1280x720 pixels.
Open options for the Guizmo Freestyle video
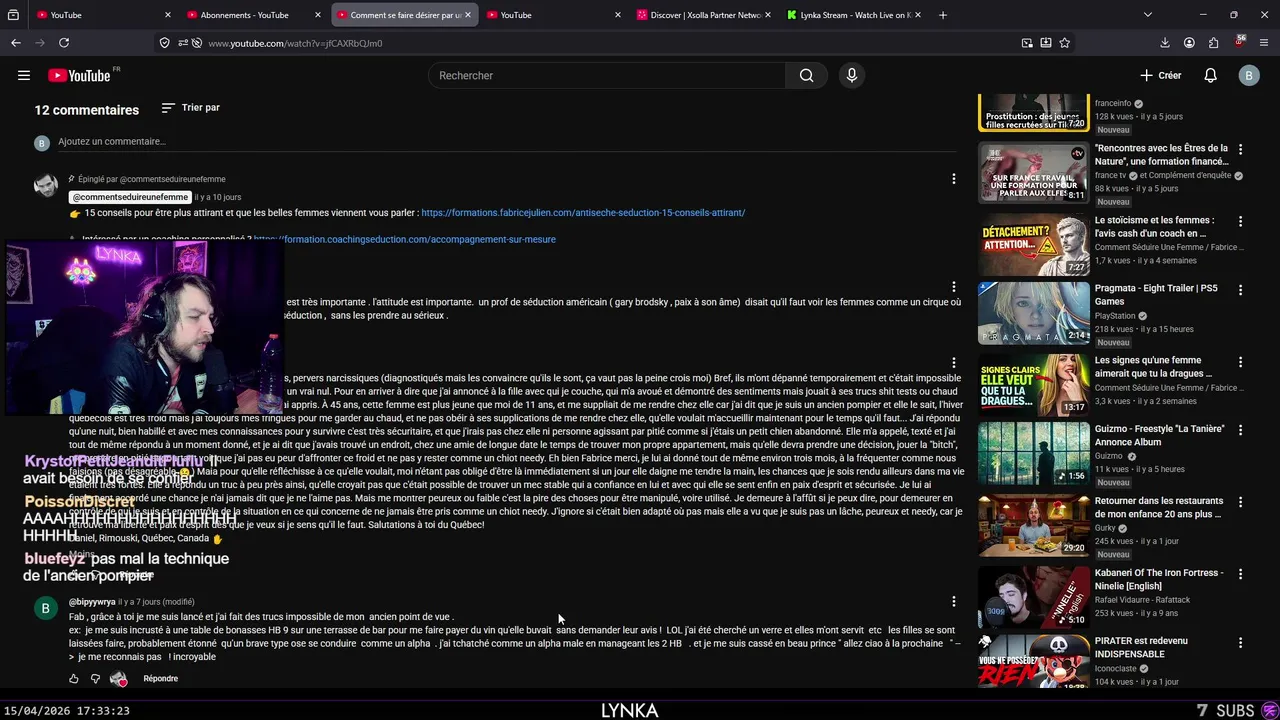coord(1240,430)
